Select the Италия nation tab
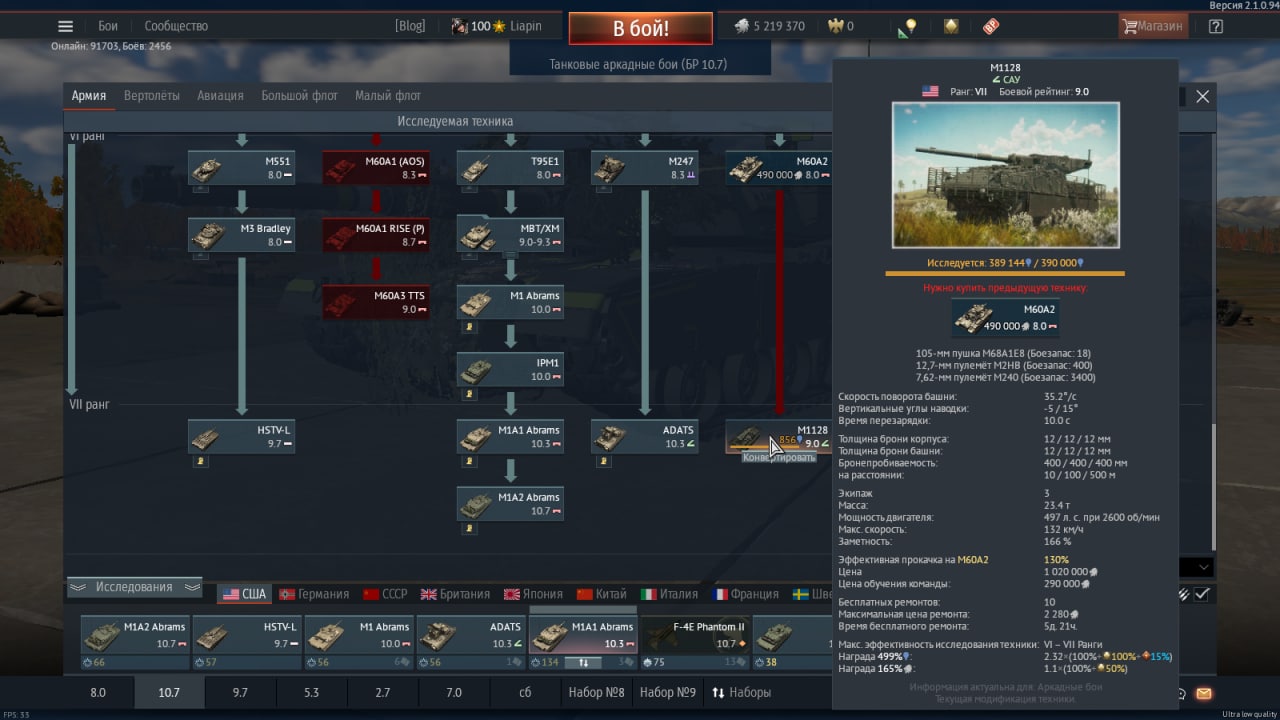 click(669, 594)
